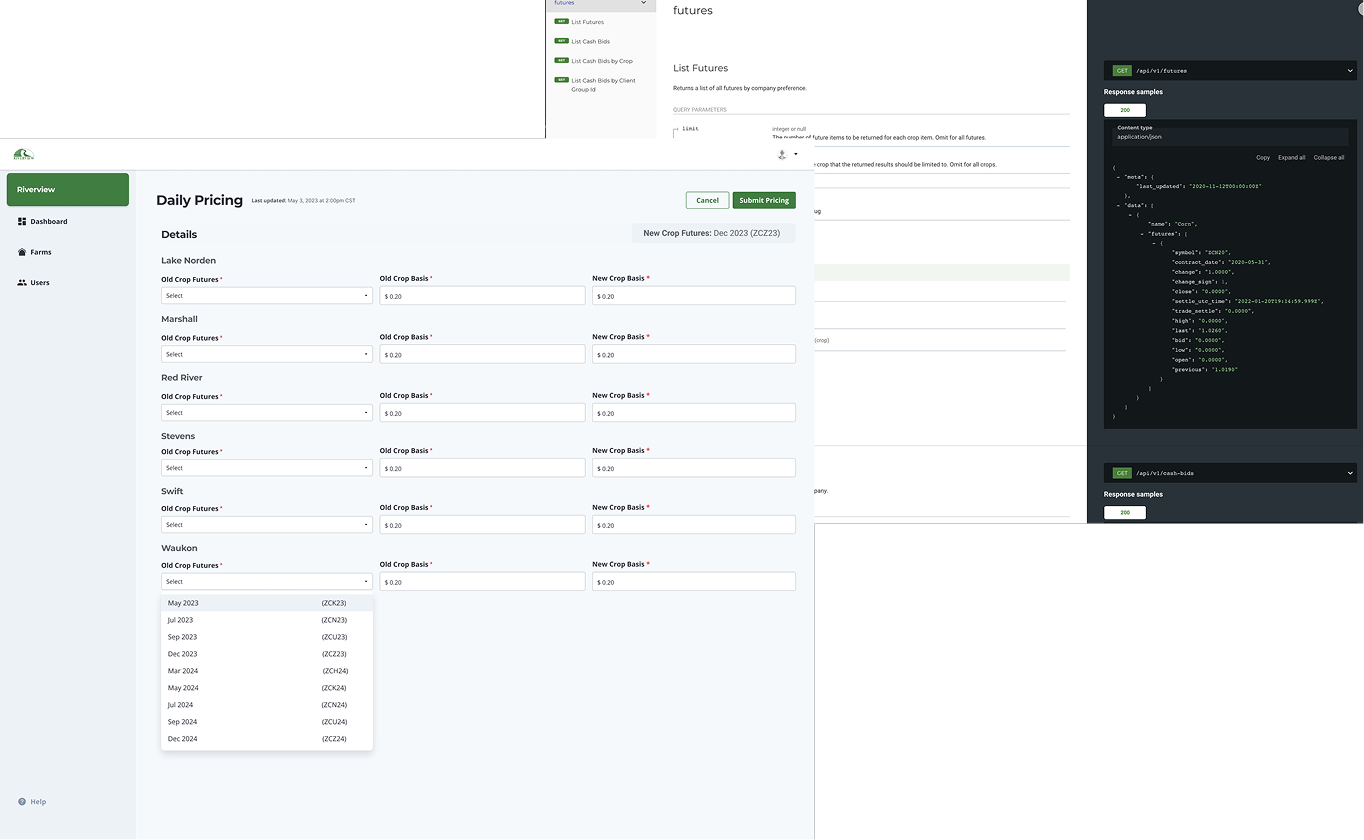Viewport: 1364px width, 840px height.
Task: Select the Riverview item in the sidebar
Action: coord(68,190)
